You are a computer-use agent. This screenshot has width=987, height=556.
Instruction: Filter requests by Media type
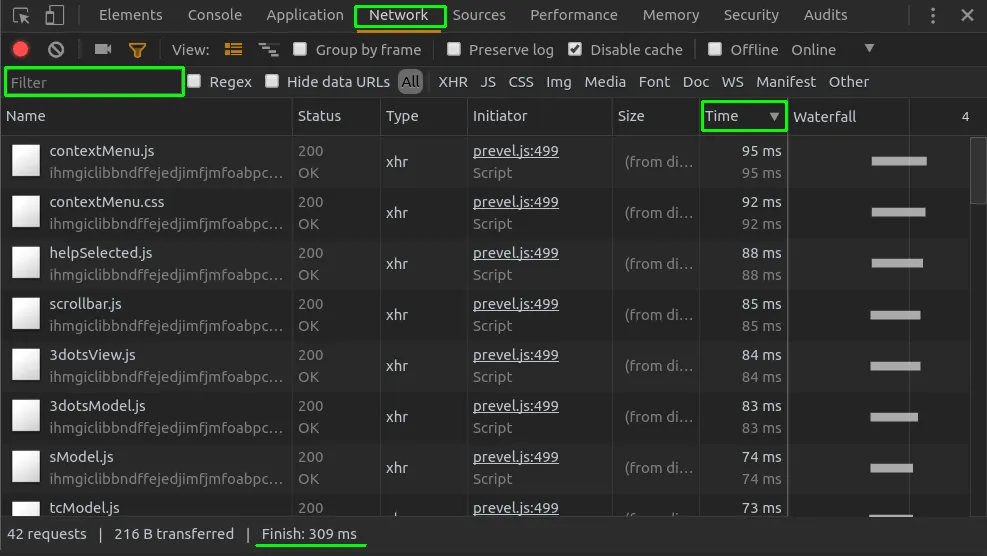(605, 82)
